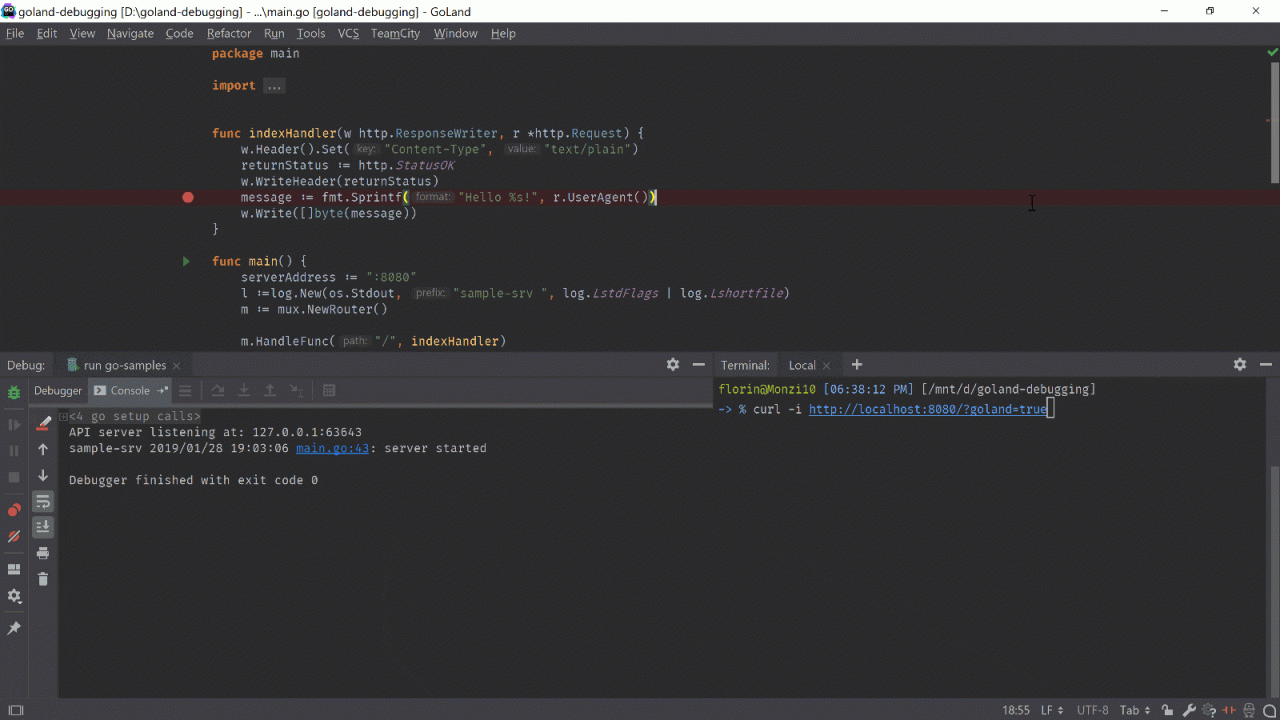Click the localhost:8080 link in terminal
This screenshot has height=720, width=1280.
928,409
